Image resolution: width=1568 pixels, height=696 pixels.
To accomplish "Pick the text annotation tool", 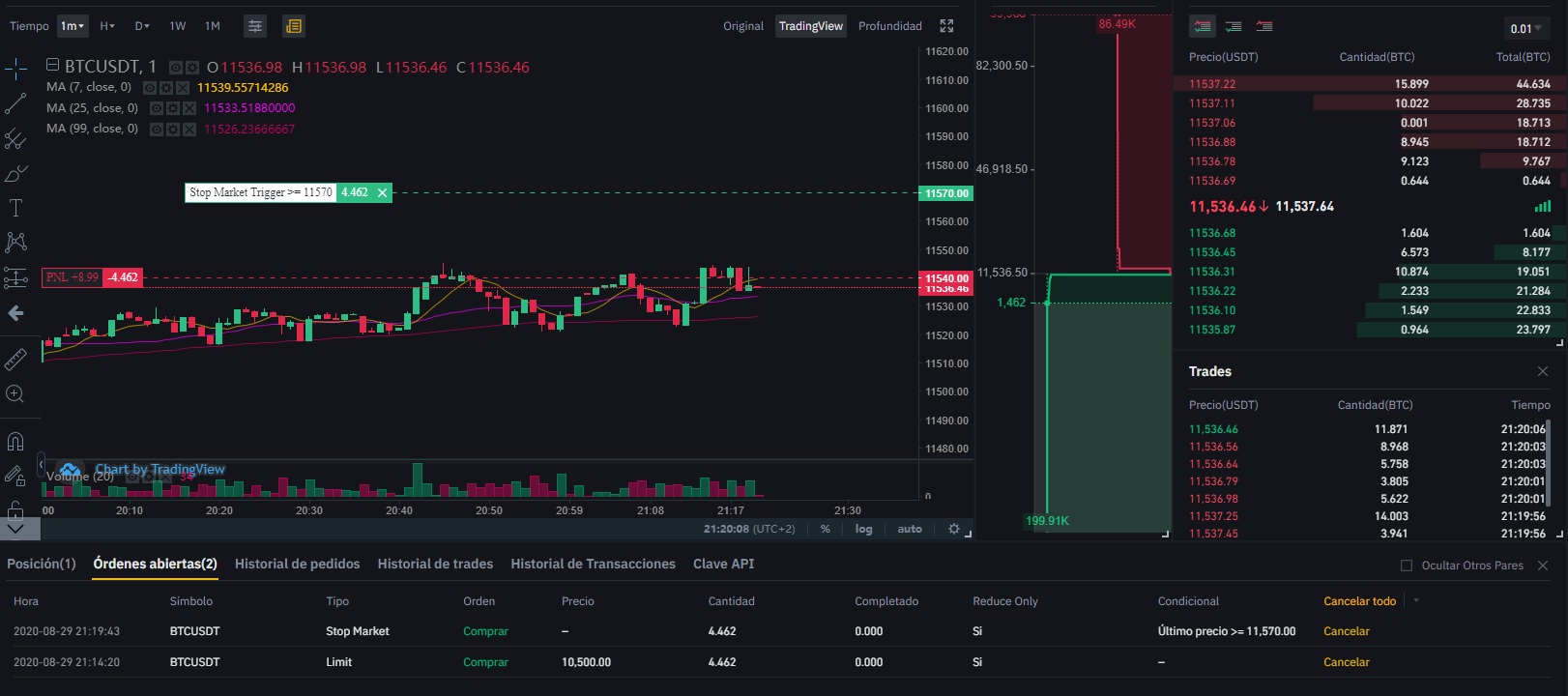I will pyautogui.click(x=15, y=208).
